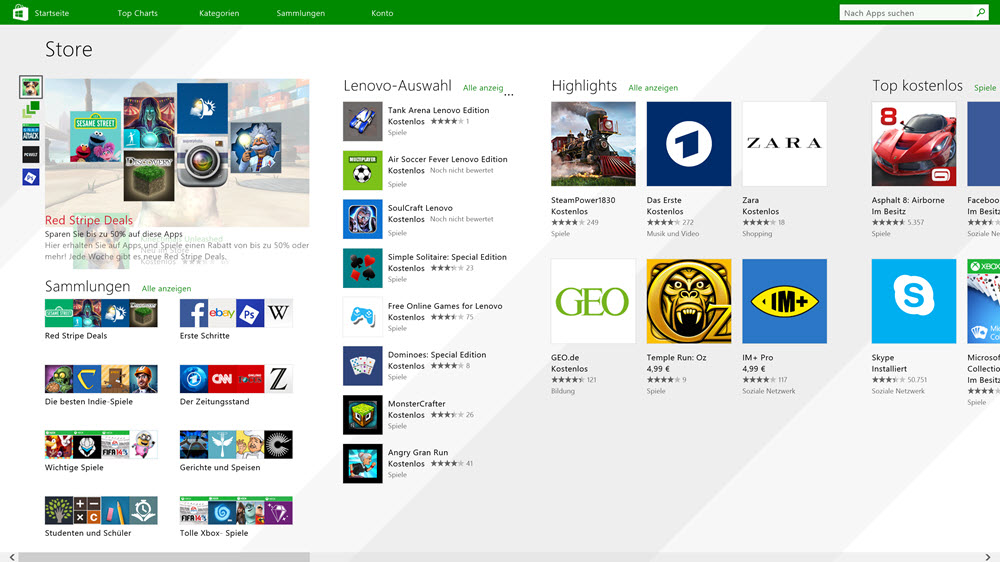Open Red Stripe Deals featured heading
The width and height of the screenshot is (1000, 562).
[89, 220]
